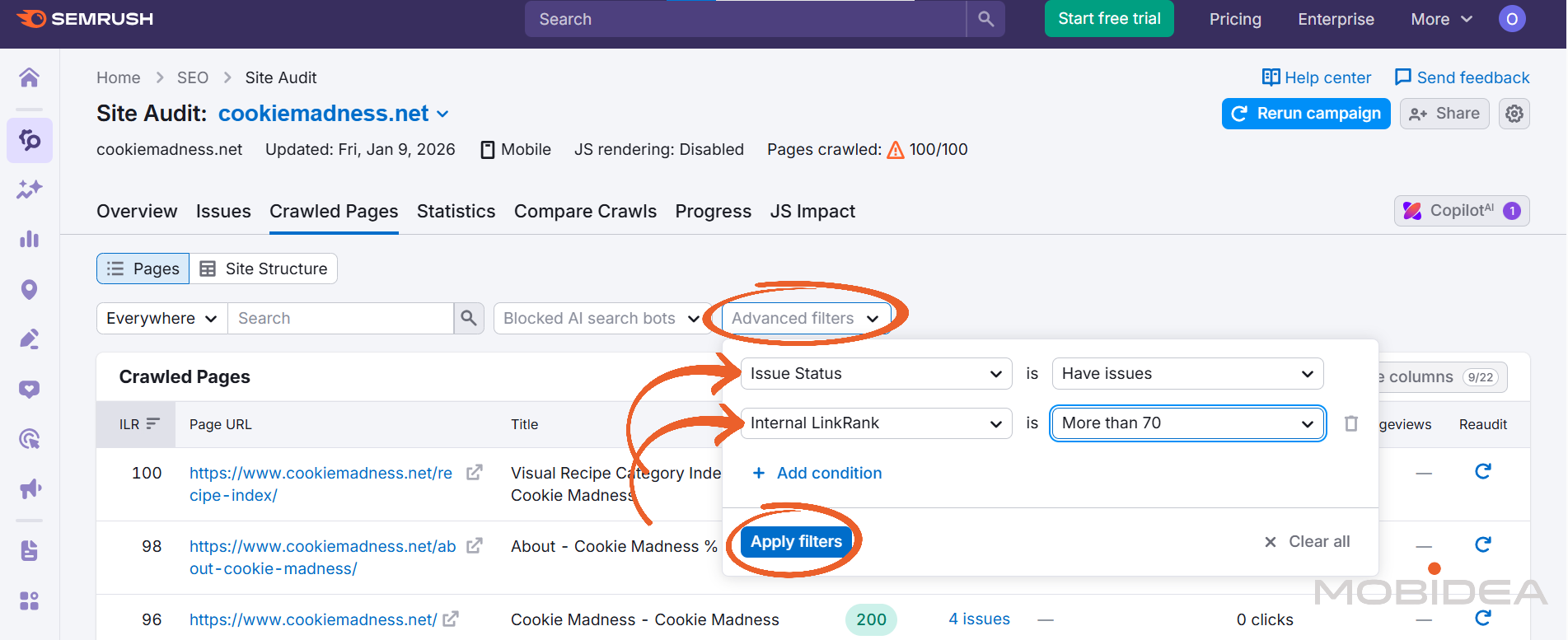Toggle the Advanced filters dropdown
Screen dimensions: 1568x640
(806, 318)
